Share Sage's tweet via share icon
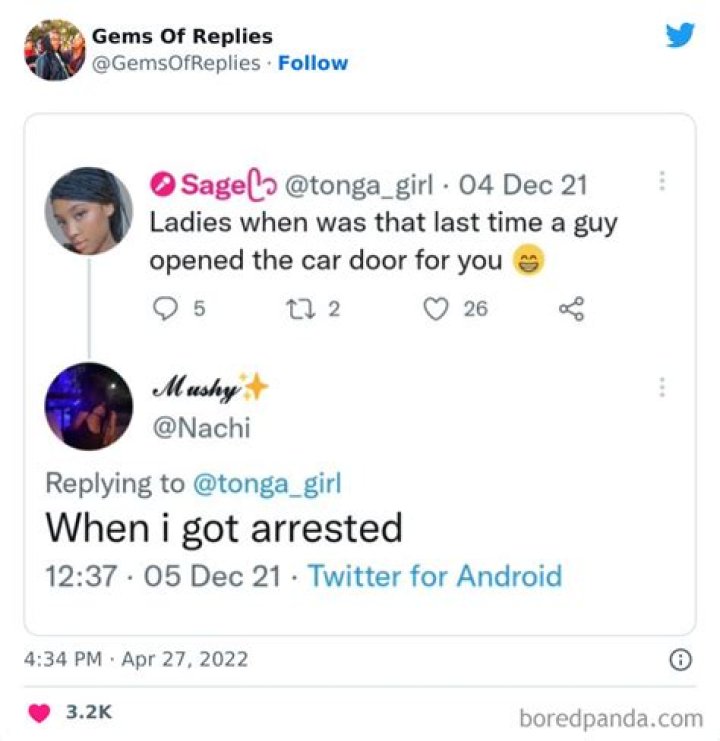 click(572, 309)
